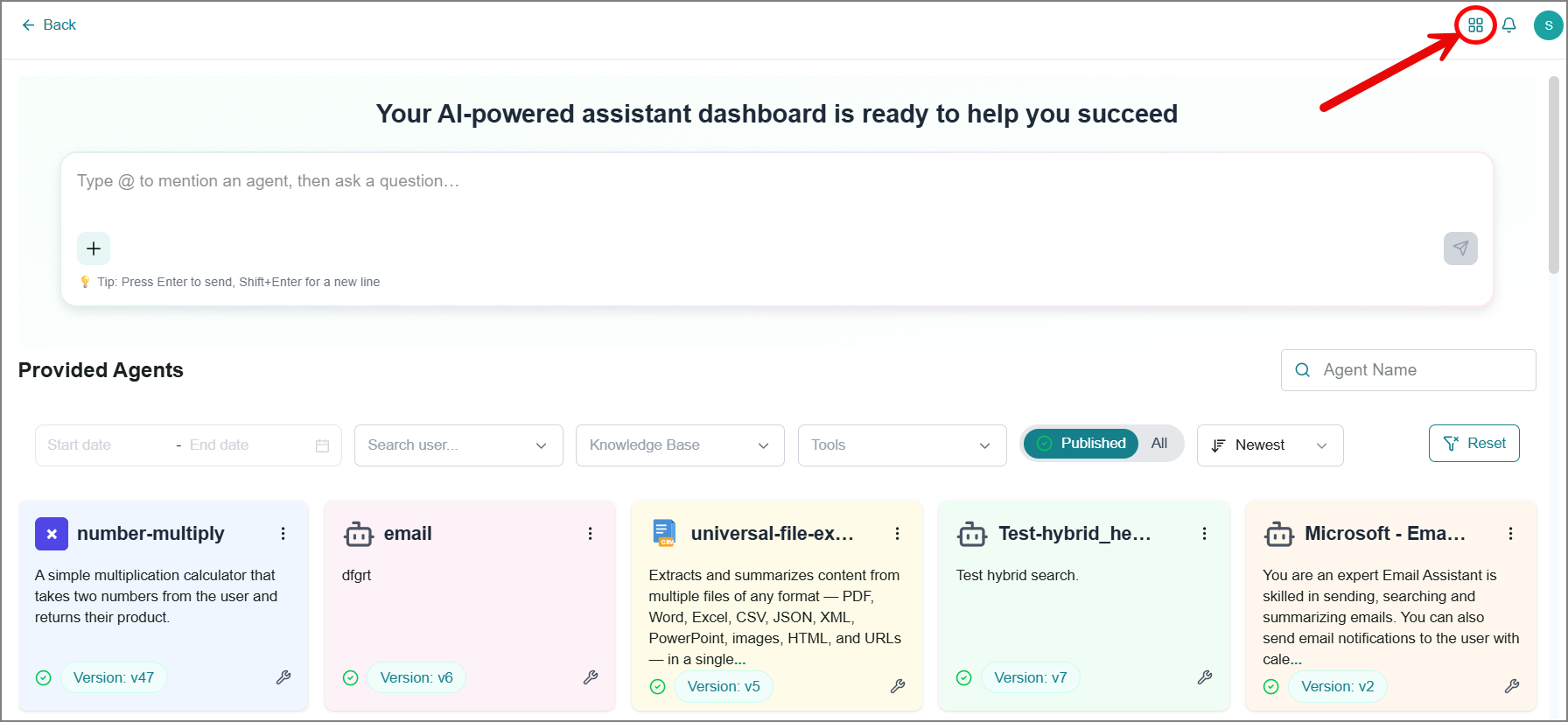1568x722 pixels.
Task: Click the calendar icon in date range
Action: click(322, 445)
